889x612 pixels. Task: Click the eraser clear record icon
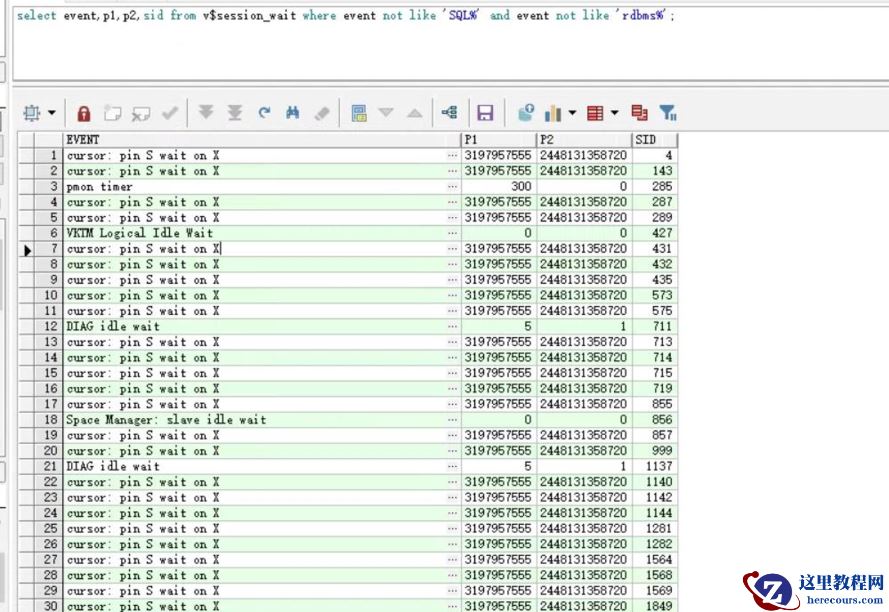point(321,113)
